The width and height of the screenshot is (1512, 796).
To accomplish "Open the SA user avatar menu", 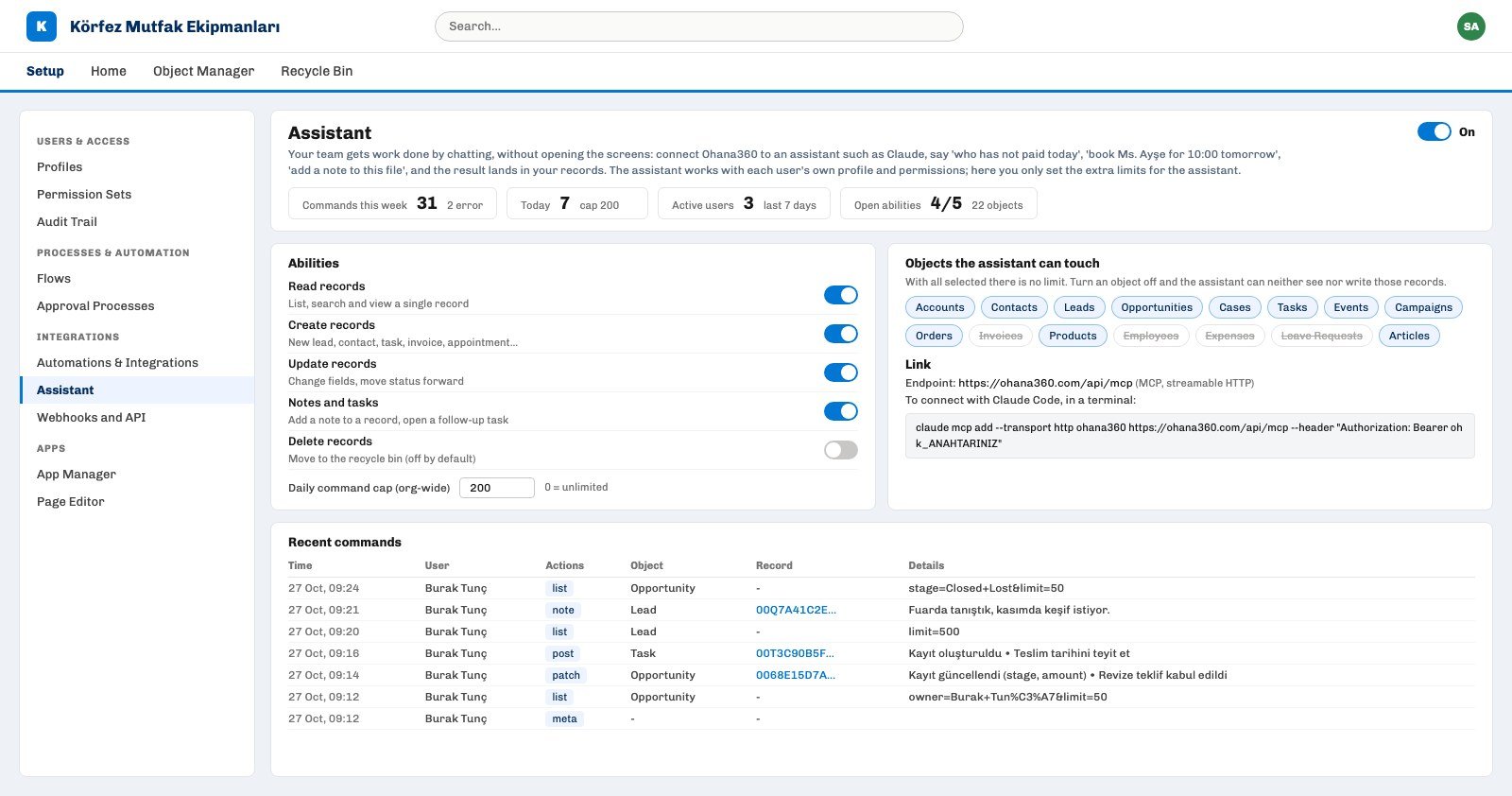I will (x=1470, y=26).
